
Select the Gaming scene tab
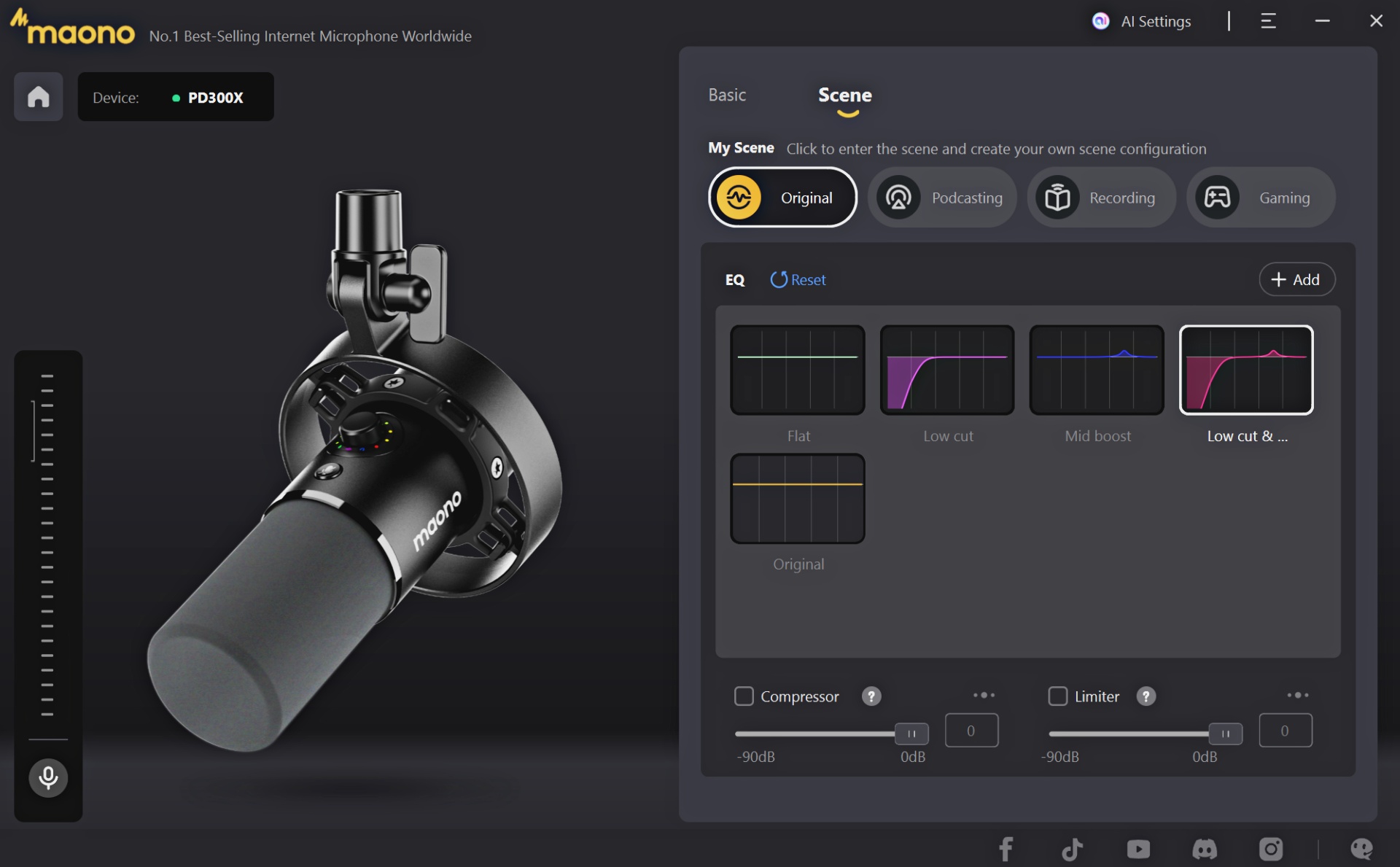(x=1261, y=198)
